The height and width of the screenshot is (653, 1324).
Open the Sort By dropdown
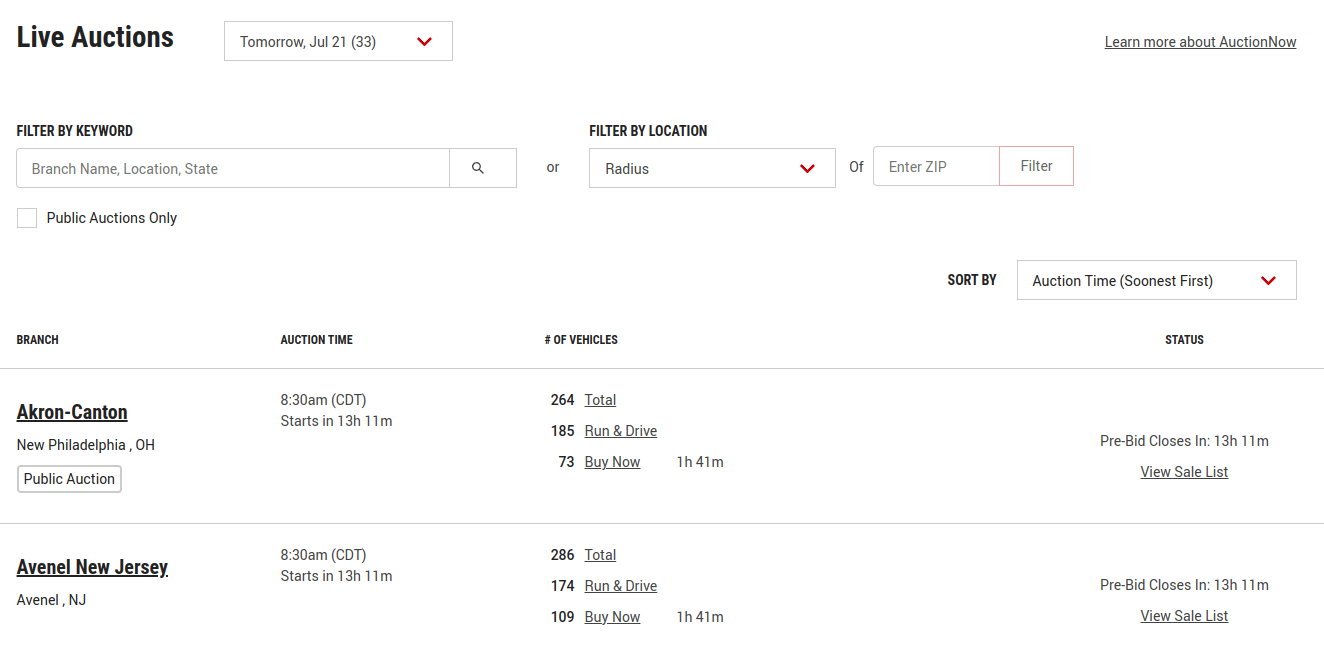[1155, 281]
